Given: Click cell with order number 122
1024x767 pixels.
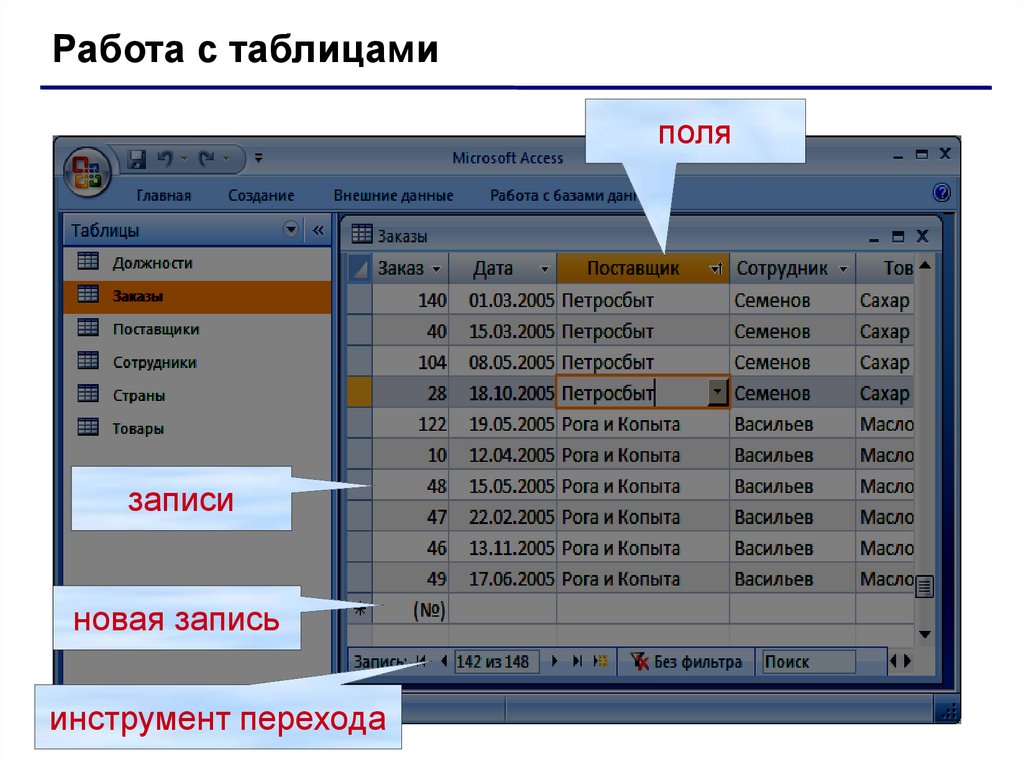Looking at the screenshot, I should 411,425.
